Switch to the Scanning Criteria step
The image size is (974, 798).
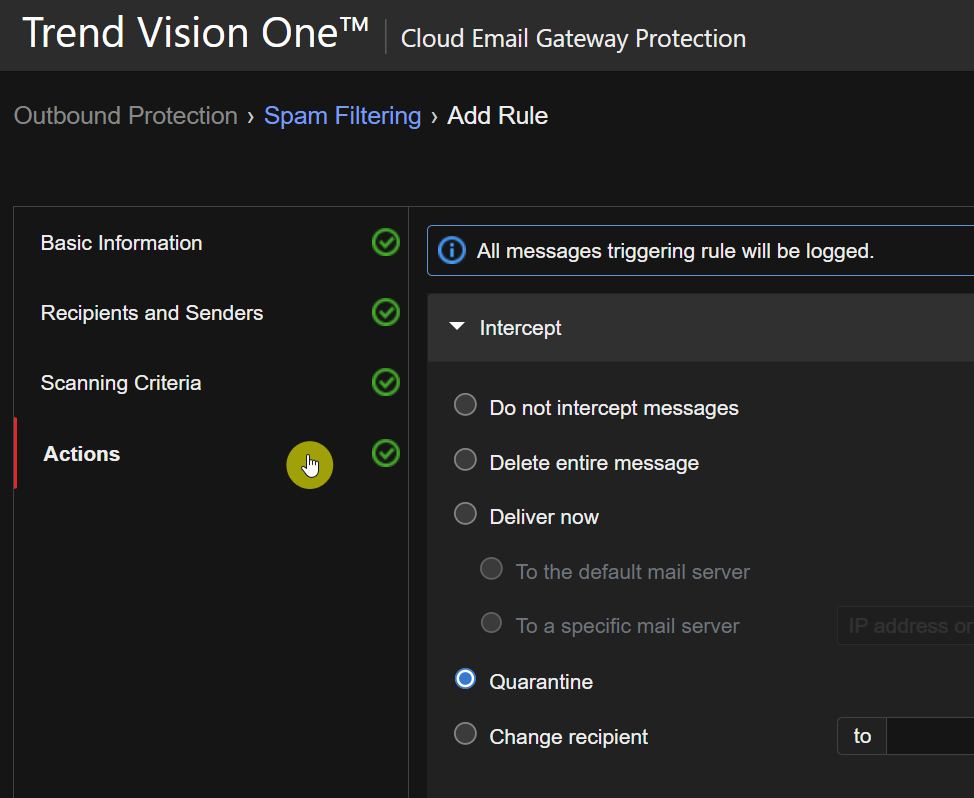coord(120,383)
